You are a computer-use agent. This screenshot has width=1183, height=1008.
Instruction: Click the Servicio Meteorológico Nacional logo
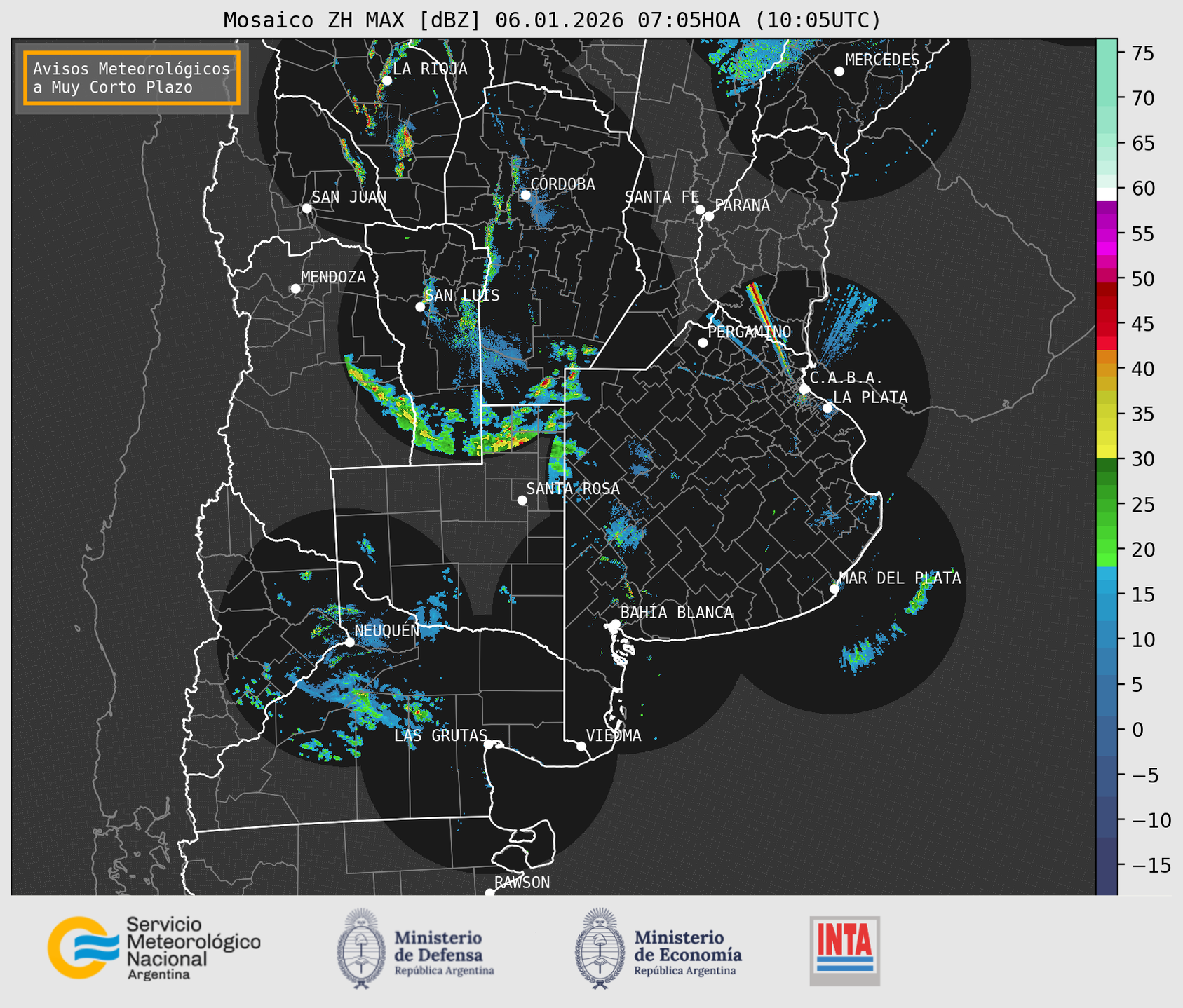pyautogui.click(x=154, y=948)
